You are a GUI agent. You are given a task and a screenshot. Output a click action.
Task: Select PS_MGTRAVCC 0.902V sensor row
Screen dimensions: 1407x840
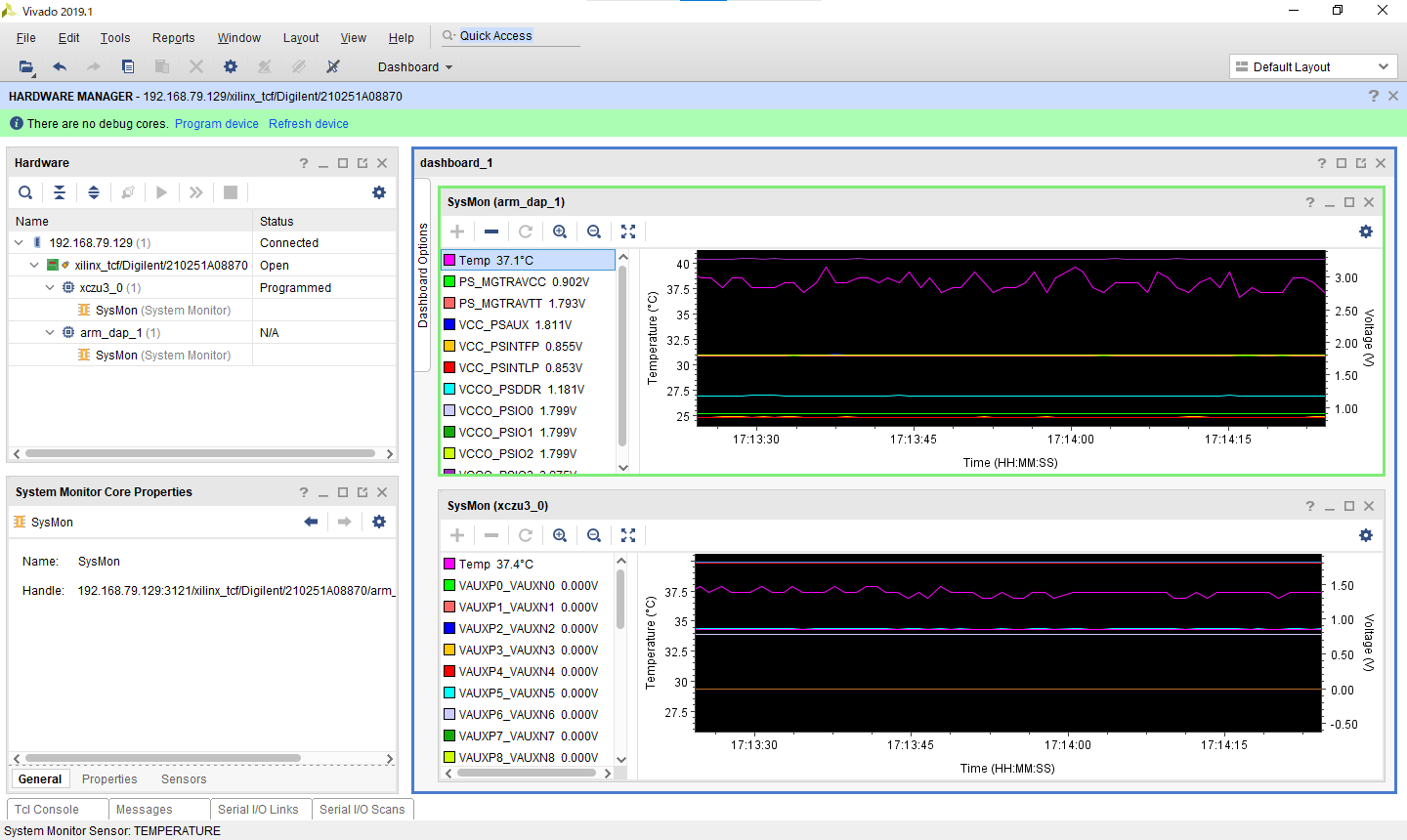click(x=528, y=281)
